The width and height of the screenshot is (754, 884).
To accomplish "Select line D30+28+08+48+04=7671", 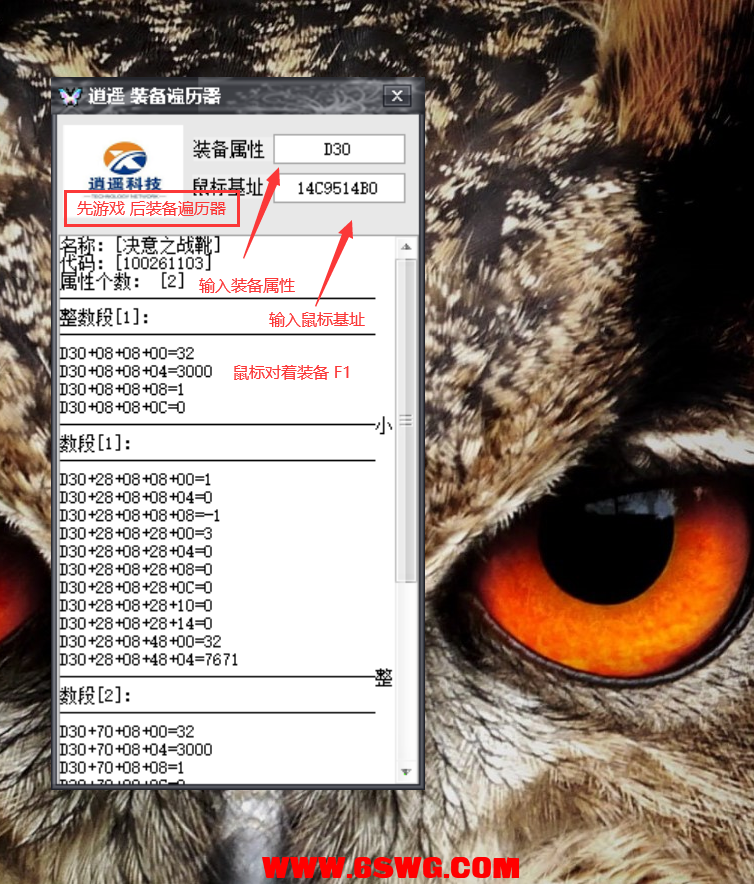I will (x=149, y=660).
